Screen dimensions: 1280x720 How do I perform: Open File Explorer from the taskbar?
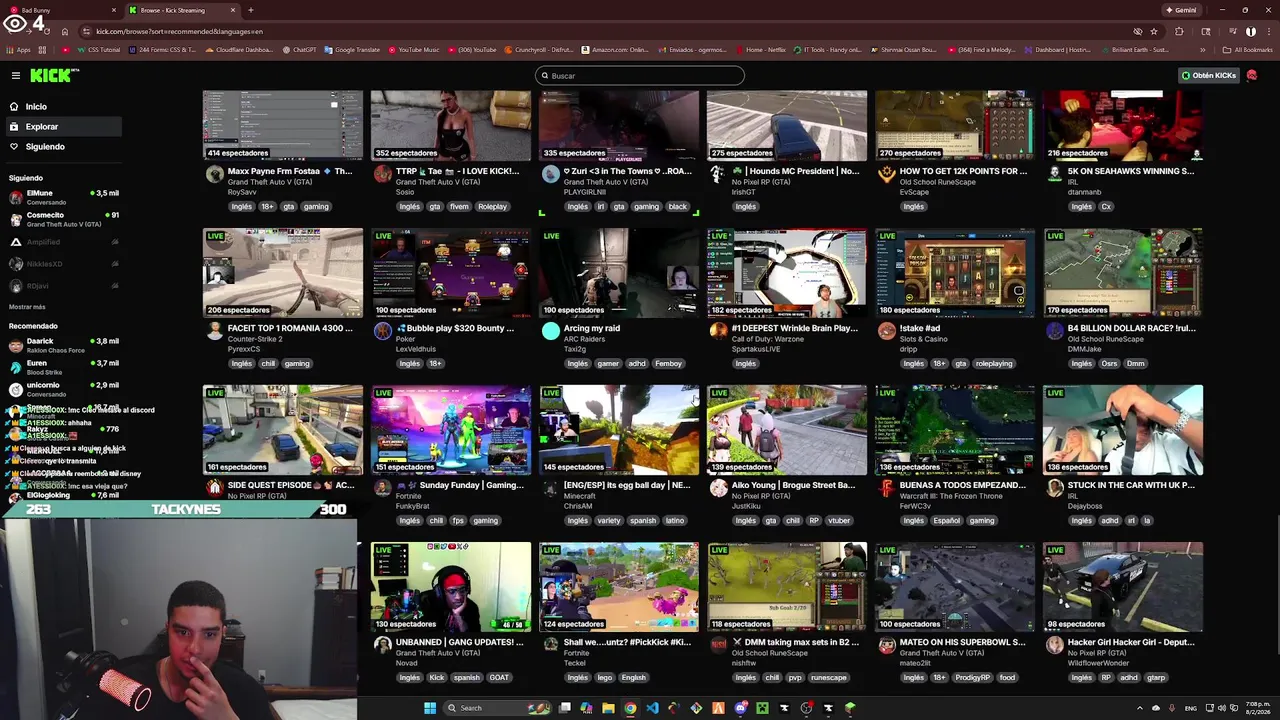pos(608,708)
